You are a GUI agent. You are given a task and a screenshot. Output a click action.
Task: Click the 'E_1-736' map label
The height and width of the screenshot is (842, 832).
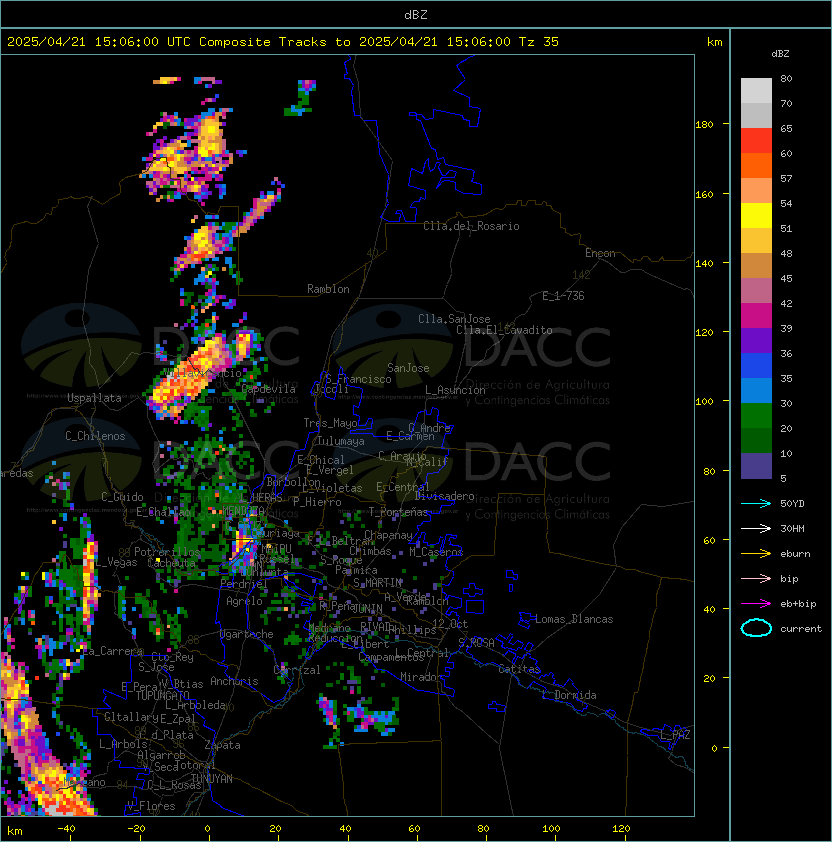[563, 296]
